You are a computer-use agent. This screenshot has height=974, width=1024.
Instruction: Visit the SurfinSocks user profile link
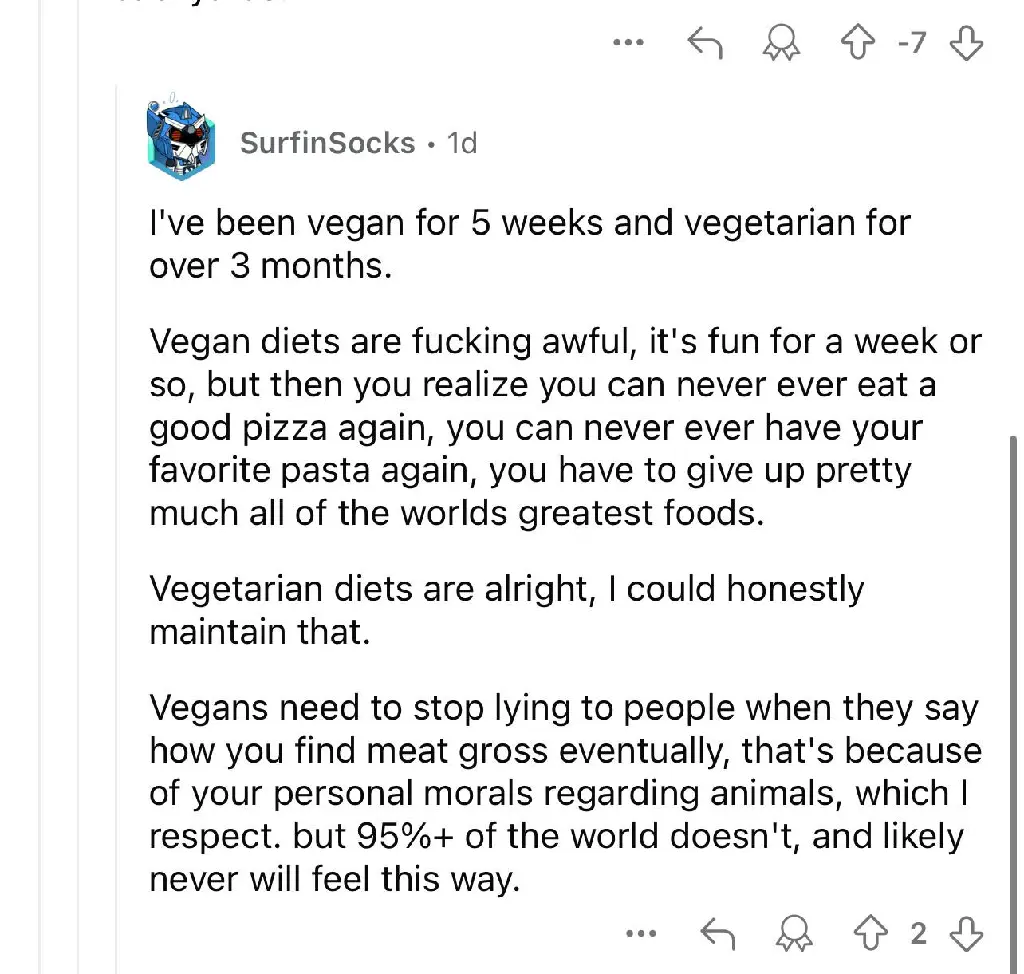327,143
